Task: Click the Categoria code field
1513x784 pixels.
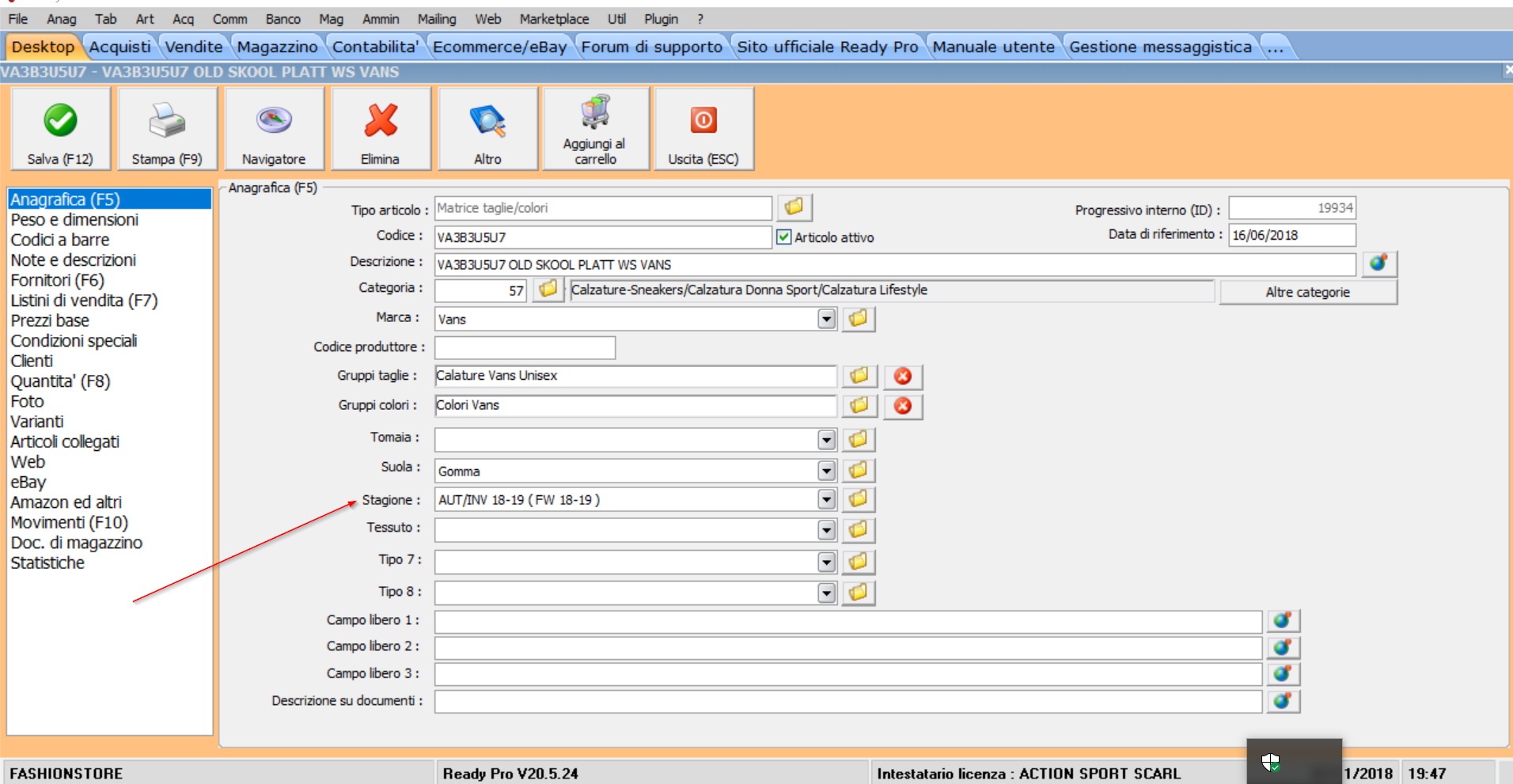Action: click(480, 290)
